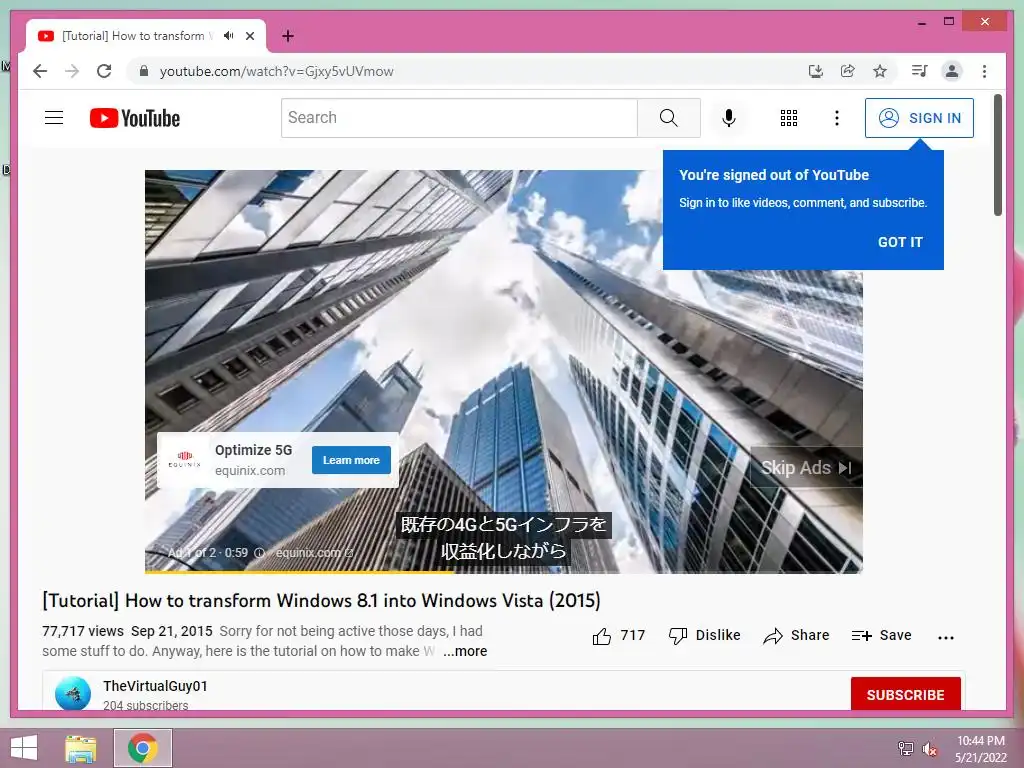1024x768 pixels.
Task: Click the equinix.com link in ad overlay
Action: click(313, 552)
